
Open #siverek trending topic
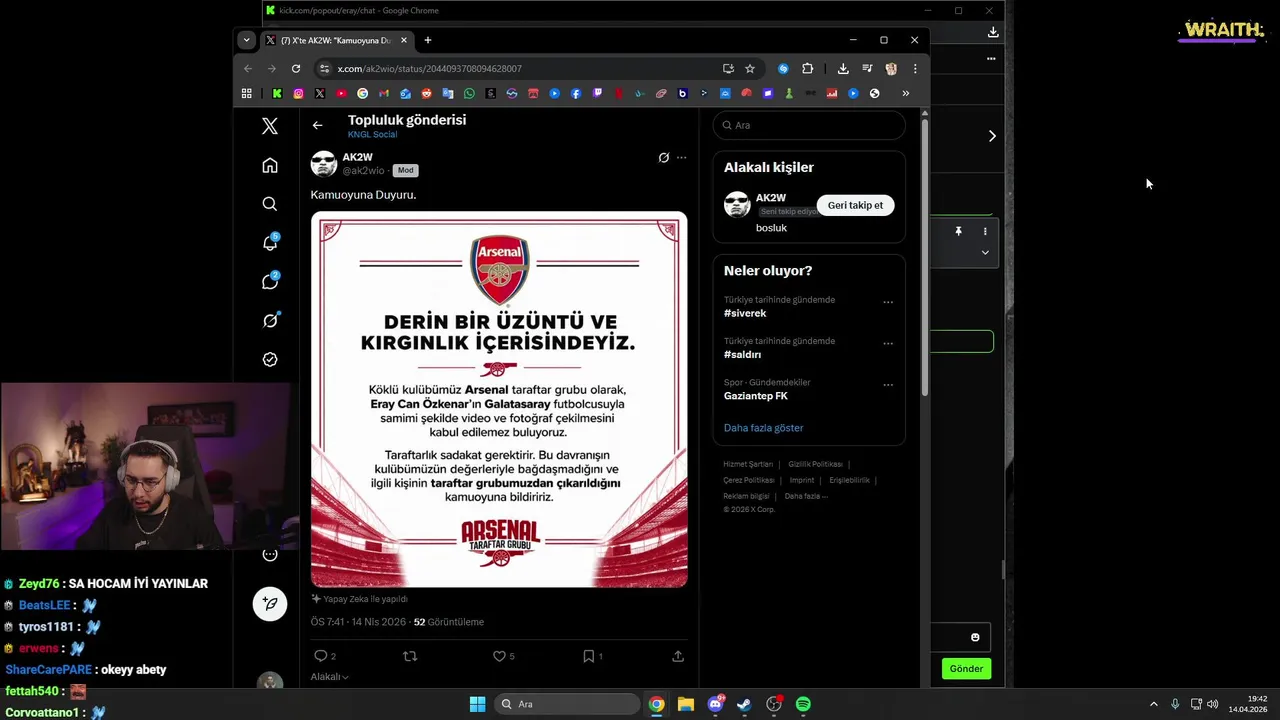[x=745, y=313]
